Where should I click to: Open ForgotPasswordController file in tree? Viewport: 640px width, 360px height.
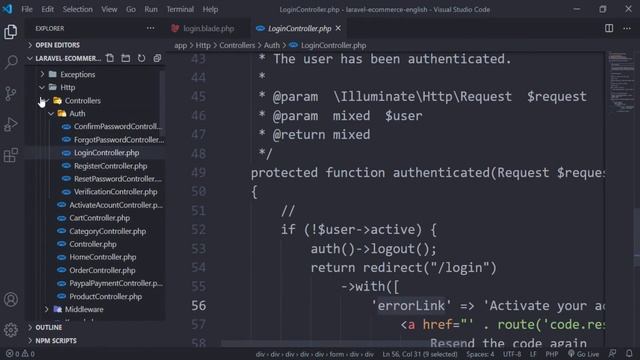119,140
